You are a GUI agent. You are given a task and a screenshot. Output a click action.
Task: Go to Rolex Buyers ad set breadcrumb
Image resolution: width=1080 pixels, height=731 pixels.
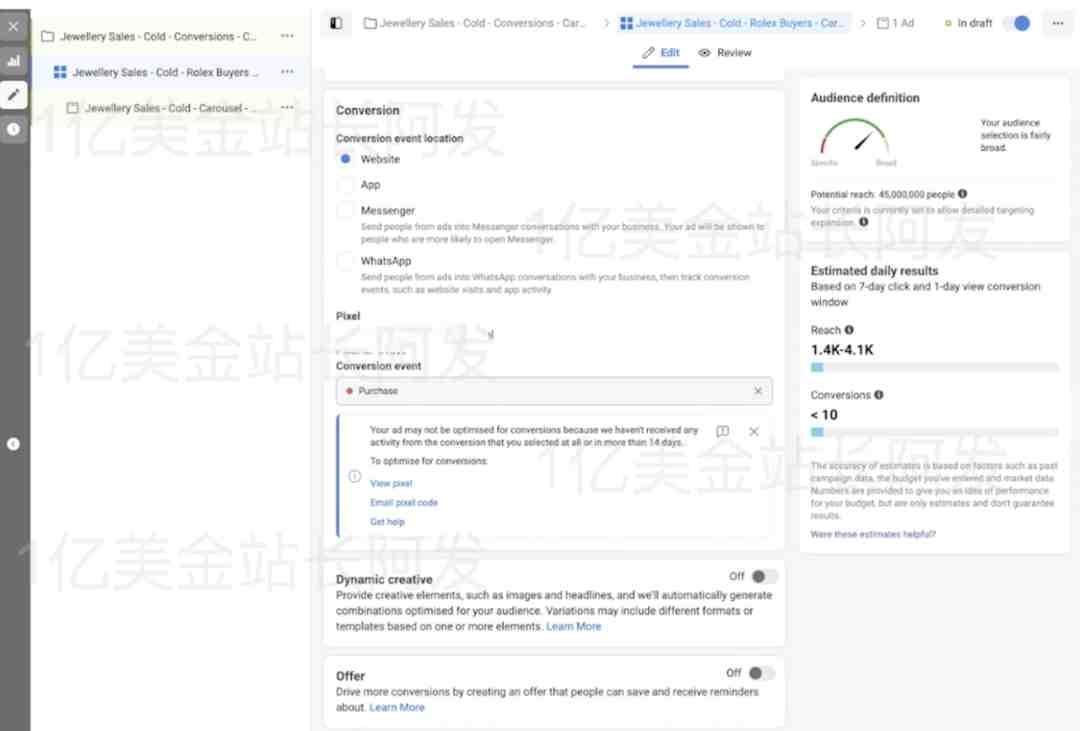(732, 23)
